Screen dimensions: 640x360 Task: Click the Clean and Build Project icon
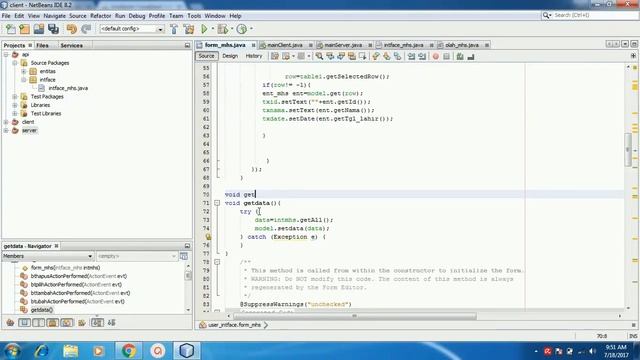click(189, 29)
